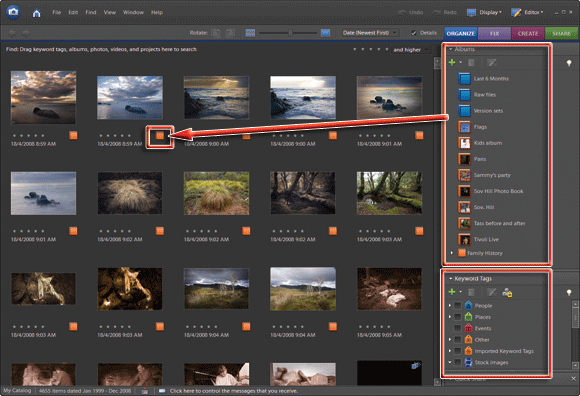Create new keyword tag with green plus
Image resolution: width=580 pixels, height=396 pixels.
click(452, 292)
